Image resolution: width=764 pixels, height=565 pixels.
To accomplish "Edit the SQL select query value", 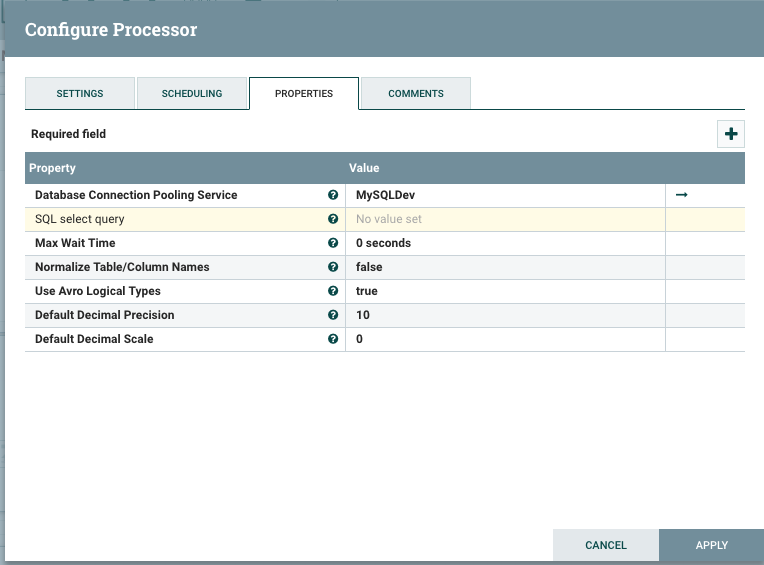I will 505,219.
